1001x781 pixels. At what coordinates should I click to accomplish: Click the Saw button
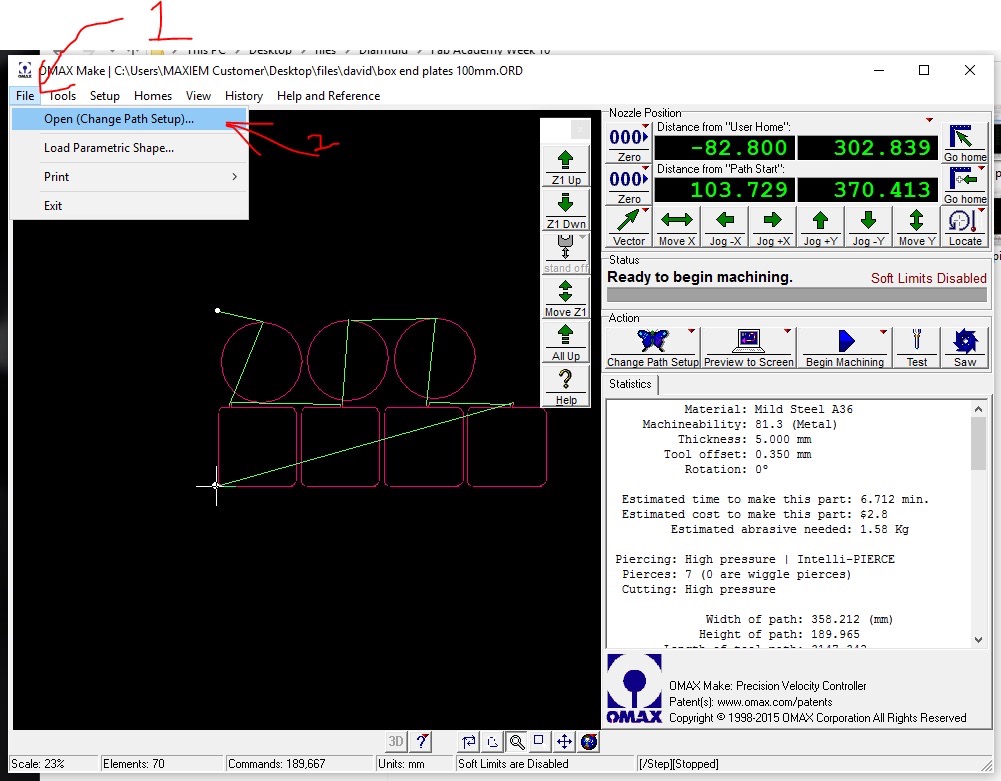[965, 348]
